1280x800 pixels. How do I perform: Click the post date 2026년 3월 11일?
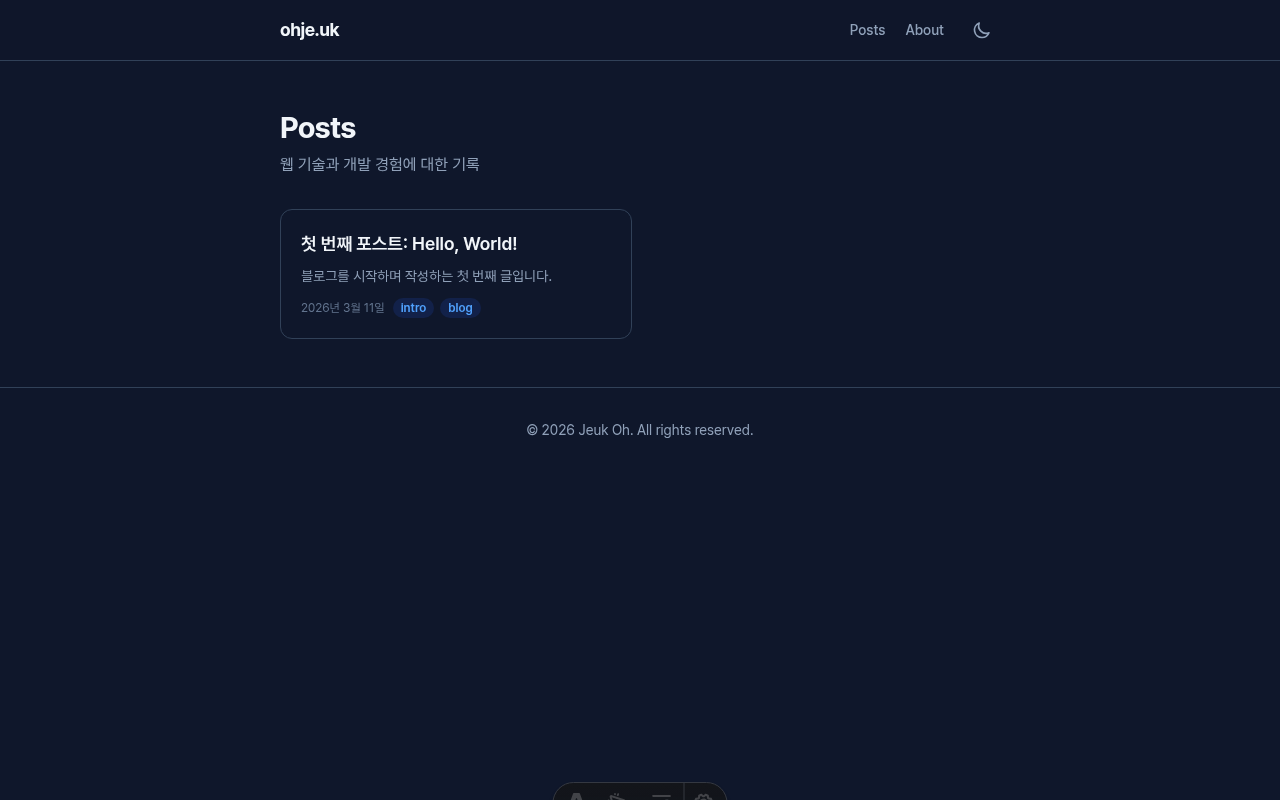click(343, 308)
